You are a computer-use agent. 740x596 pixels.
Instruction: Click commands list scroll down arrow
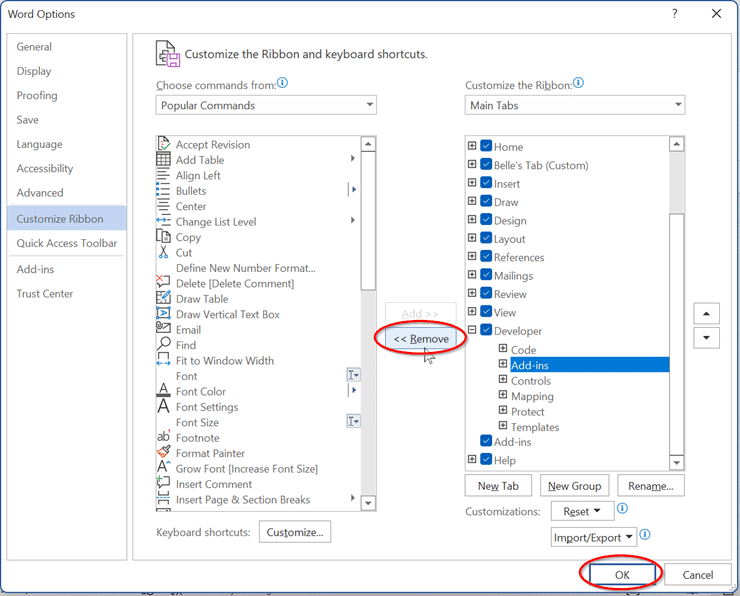click(368, 503)
